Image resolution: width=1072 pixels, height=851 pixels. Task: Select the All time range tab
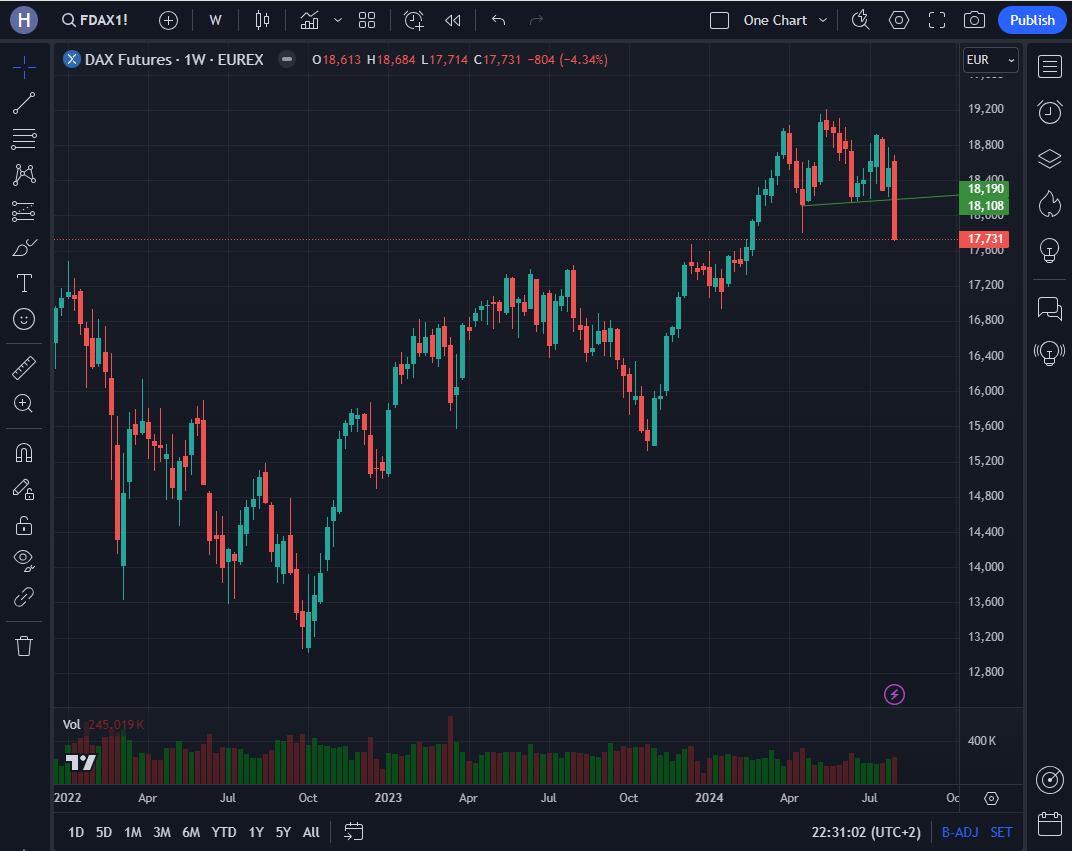tap(310, 831)
